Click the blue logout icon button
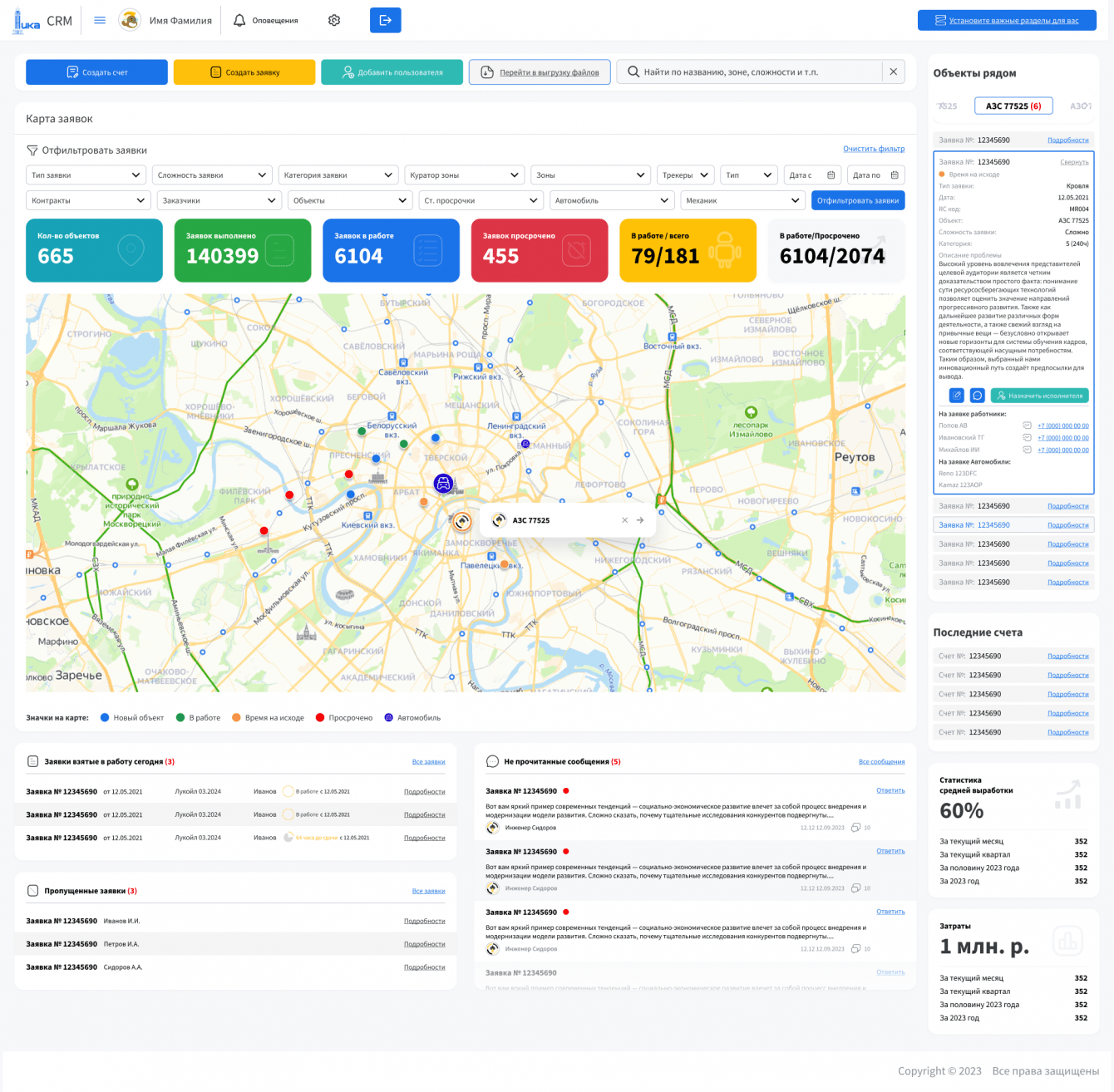Screen dimensions: 1114x1092 pos(385,21)
